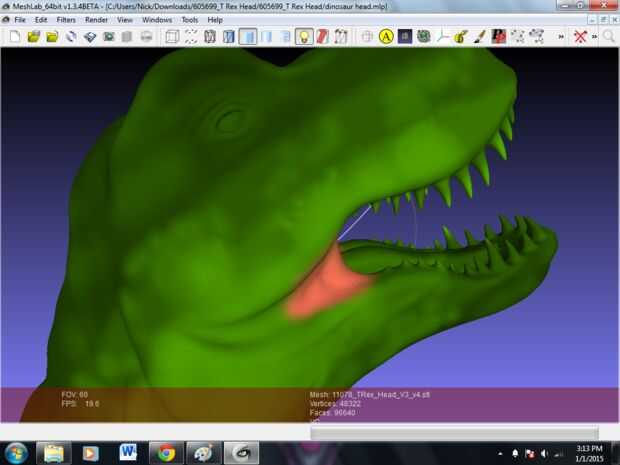Open the Windows menu

(x=157, y=20)
